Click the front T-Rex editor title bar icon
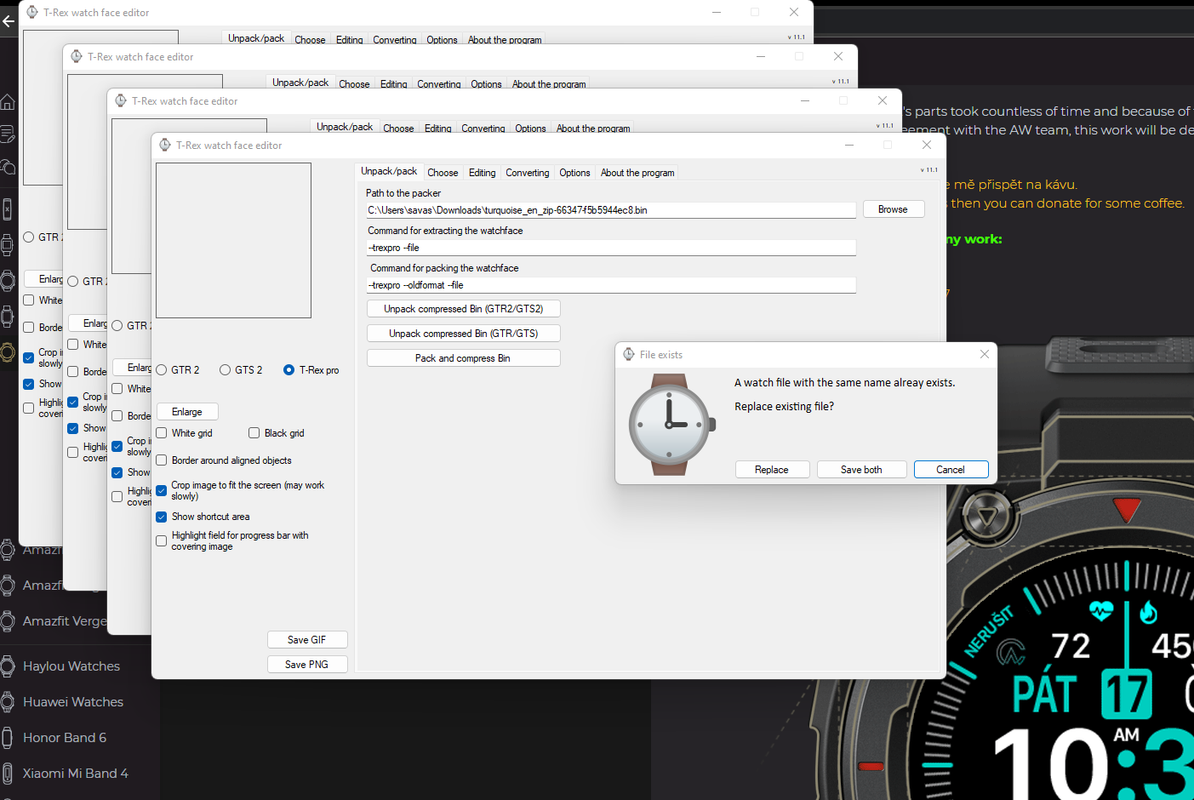The image size is (1194, 800). pos(165,145)
